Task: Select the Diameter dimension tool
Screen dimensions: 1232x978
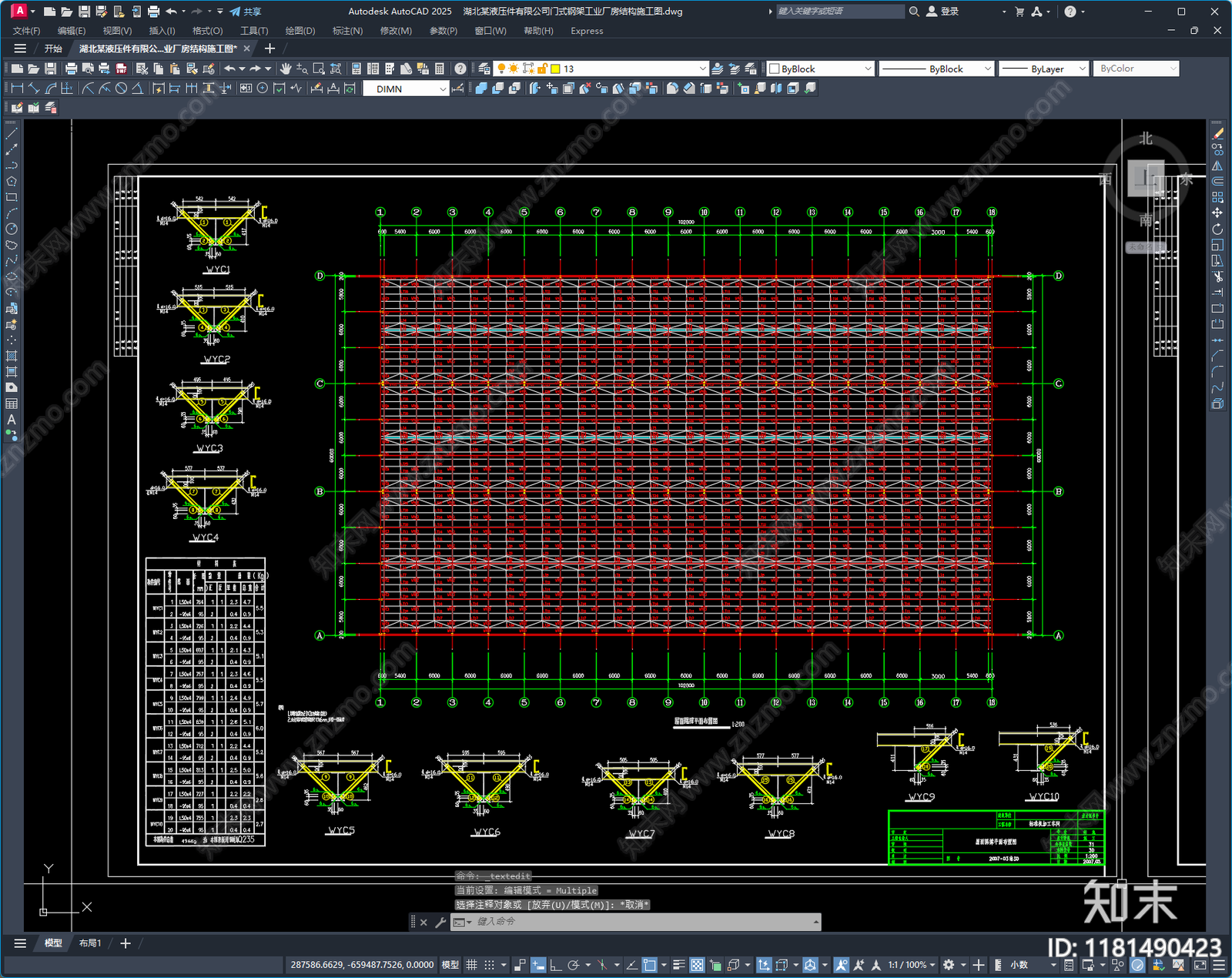Action: 121,89
